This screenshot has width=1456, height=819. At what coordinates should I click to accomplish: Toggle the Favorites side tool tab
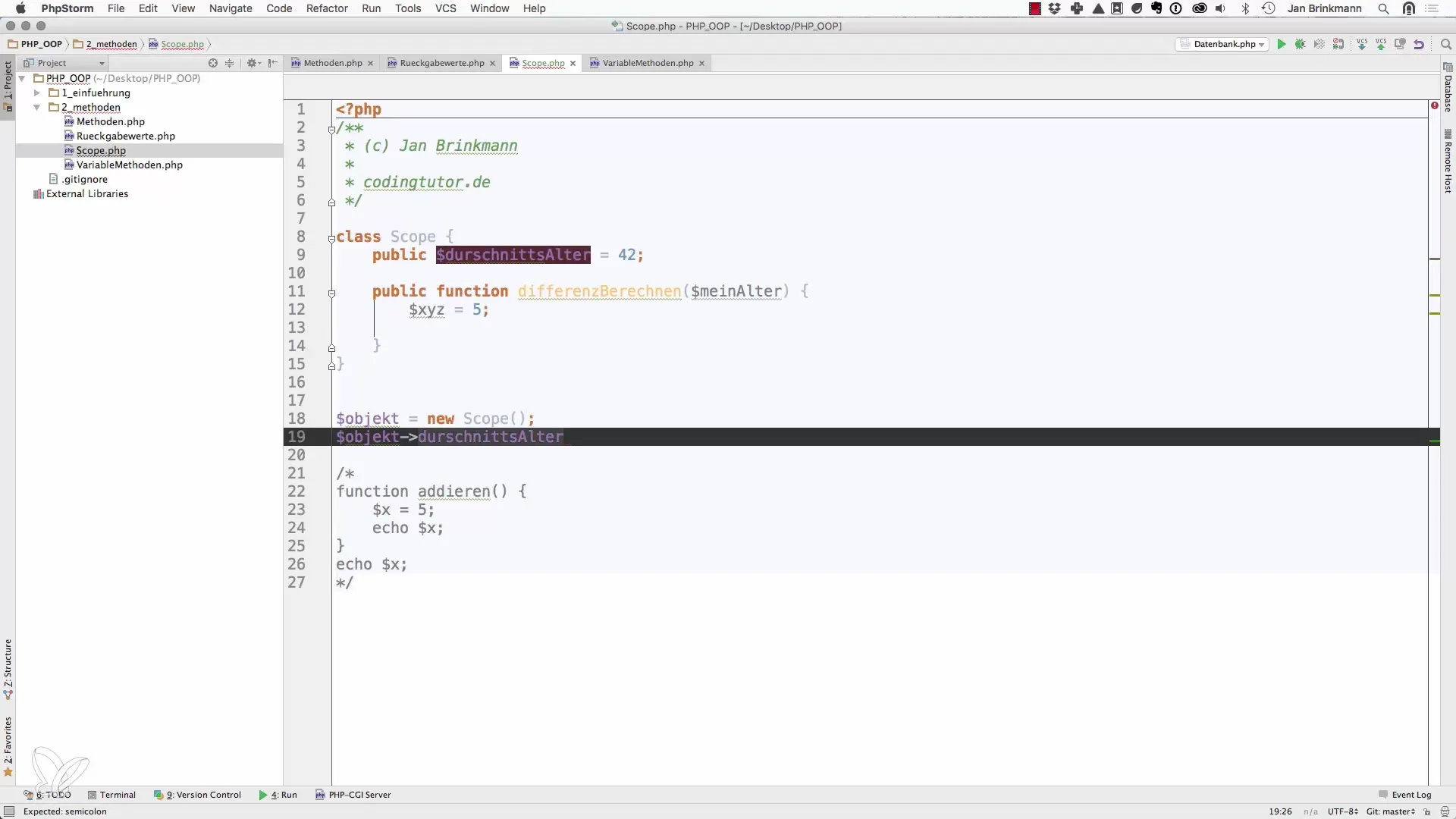point(8,747)
